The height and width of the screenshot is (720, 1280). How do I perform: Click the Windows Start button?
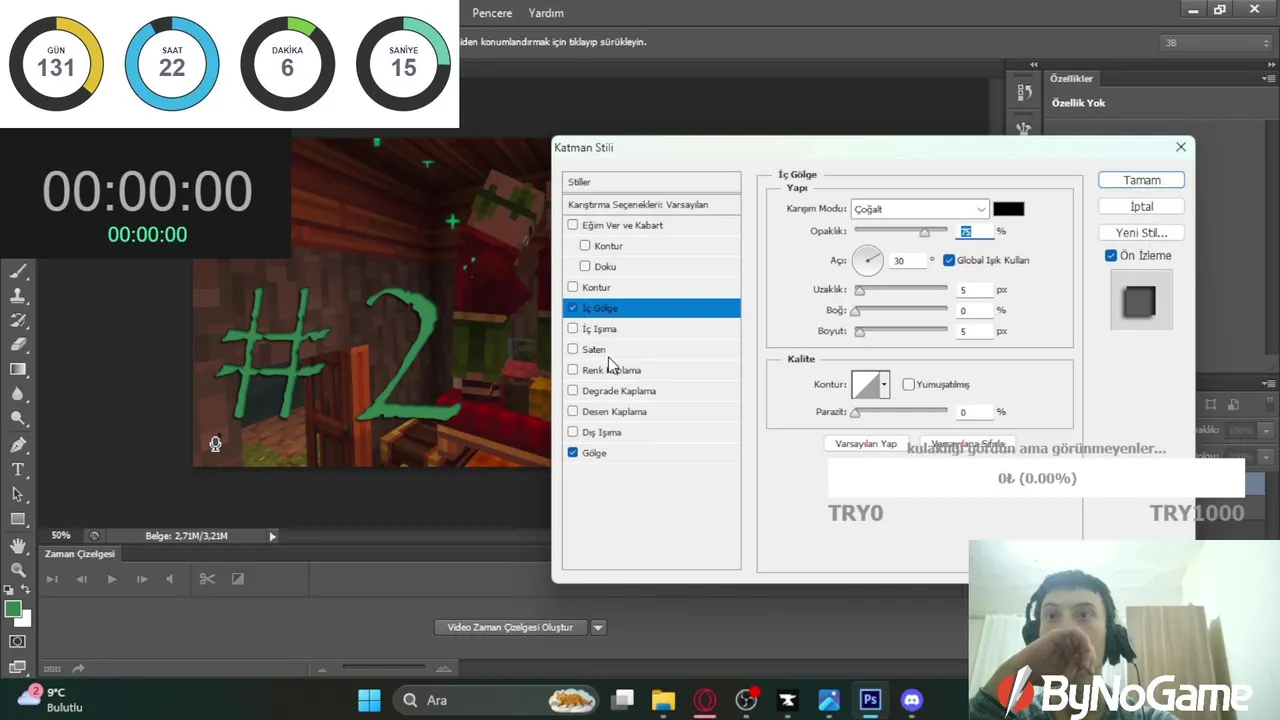[x=369, y=700]
